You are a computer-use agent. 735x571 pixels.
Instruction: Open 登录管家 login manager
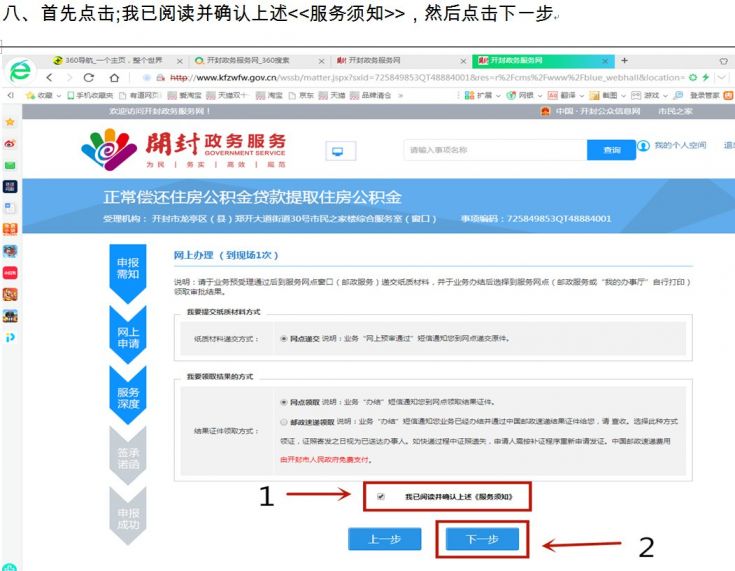pyautogui.click(x=697, y=95)
